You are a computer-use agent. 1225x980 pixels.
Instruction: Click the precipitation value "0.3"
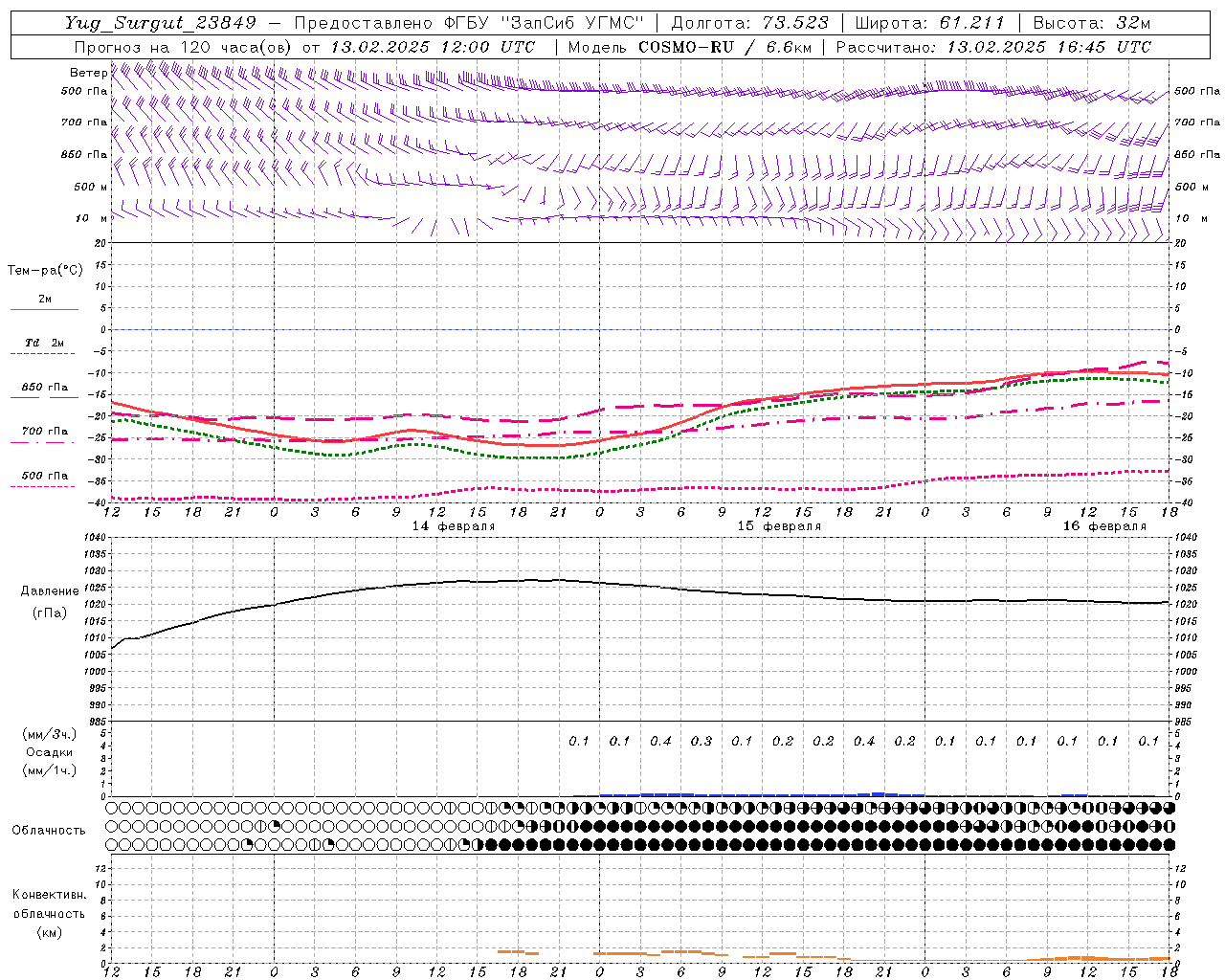point(702,742)
